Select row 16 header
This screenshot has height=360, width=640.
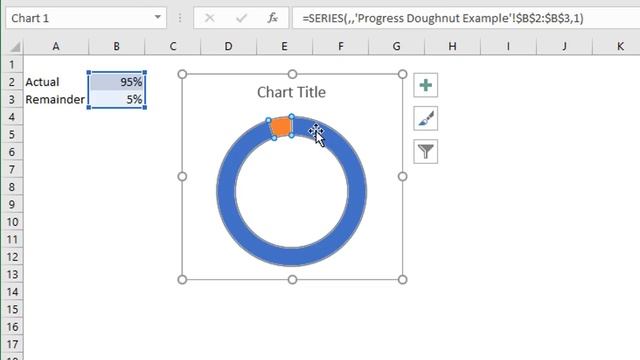(x=12, y=327)
